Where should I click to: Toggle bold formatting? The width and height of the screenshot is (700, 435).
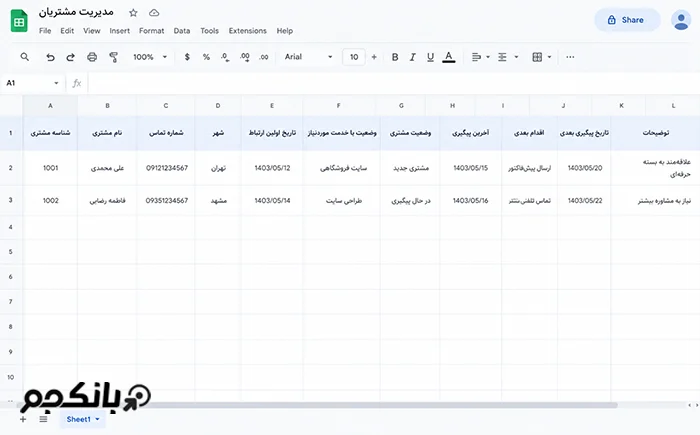click(395, 57)
